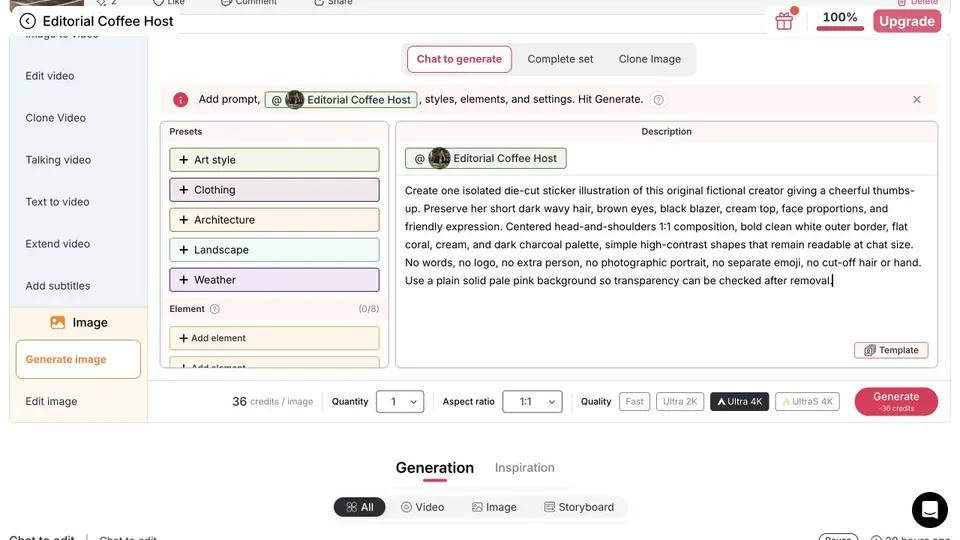The width and height of the screenshot is (960, 540).
Task: Click the All filter grid icon
Action: click(x=351, y=507)
